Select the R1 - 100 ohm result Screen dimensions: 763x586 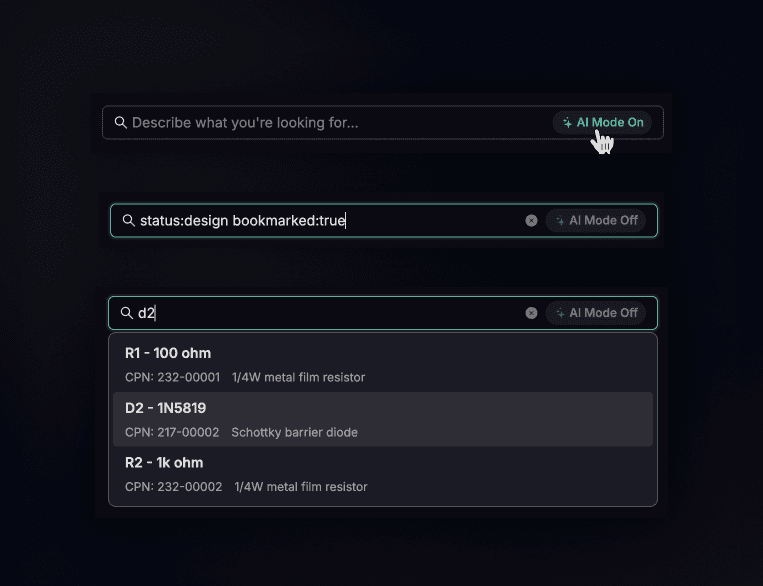tap(168, 353)
